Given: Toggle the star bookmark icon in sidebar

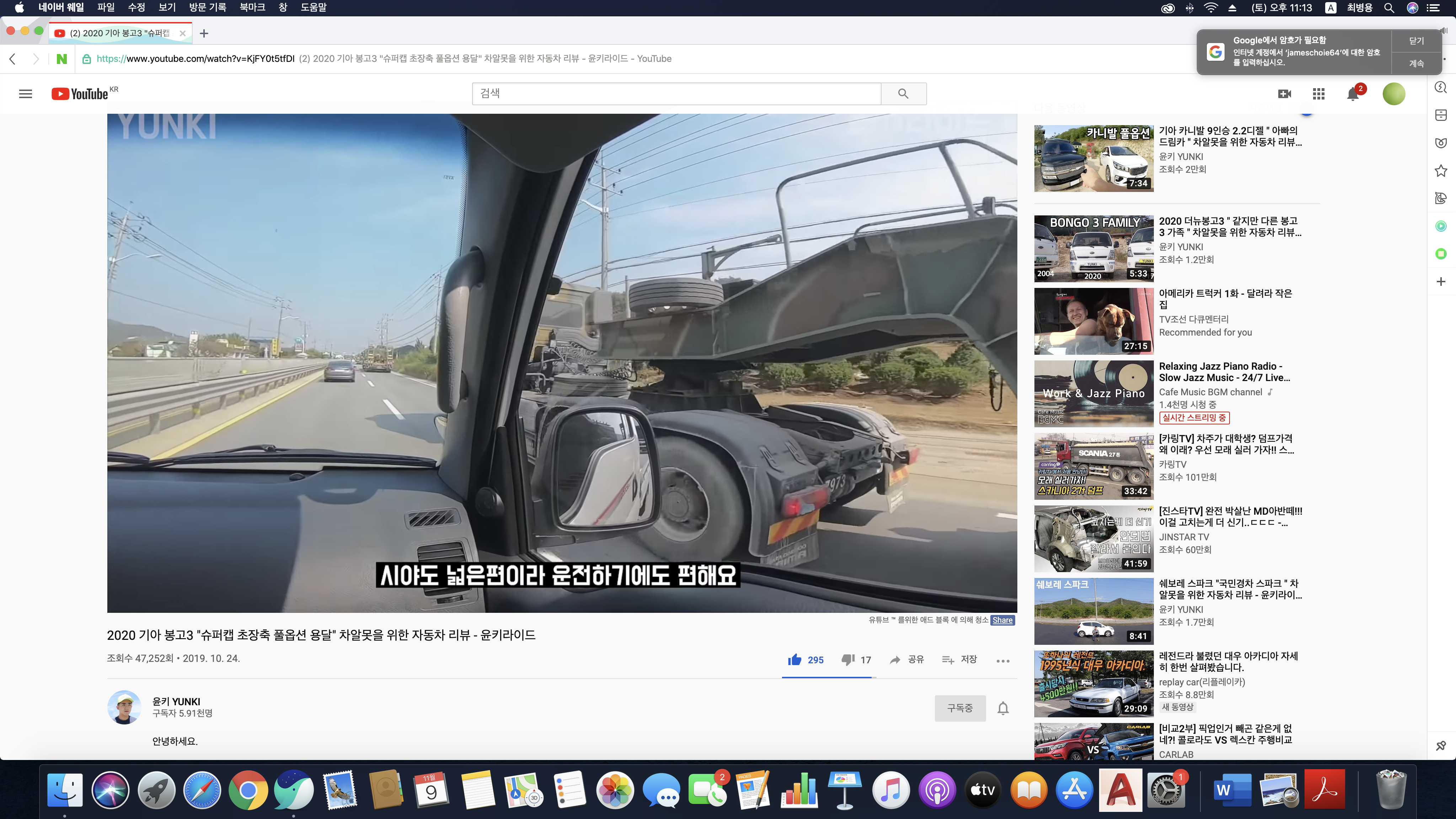Looking at the screenshot, I should (1441, 171).
